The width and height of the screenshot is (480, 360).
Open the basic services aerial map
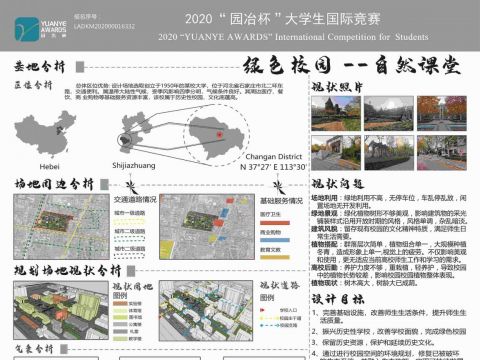tap(207, 227)
